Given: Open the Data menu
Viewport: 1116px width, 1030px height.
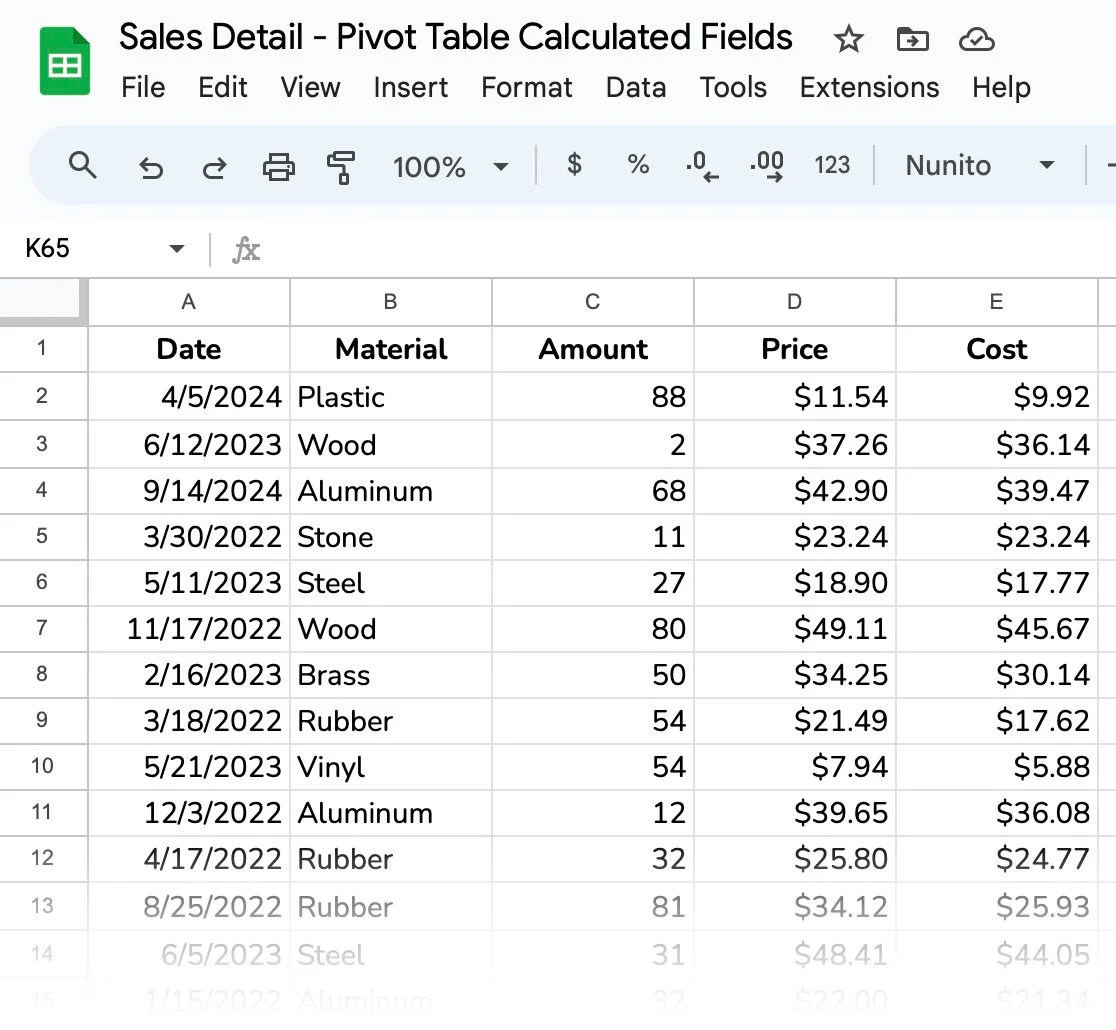Looking at the screenshot, I should [x=636, y=87].
